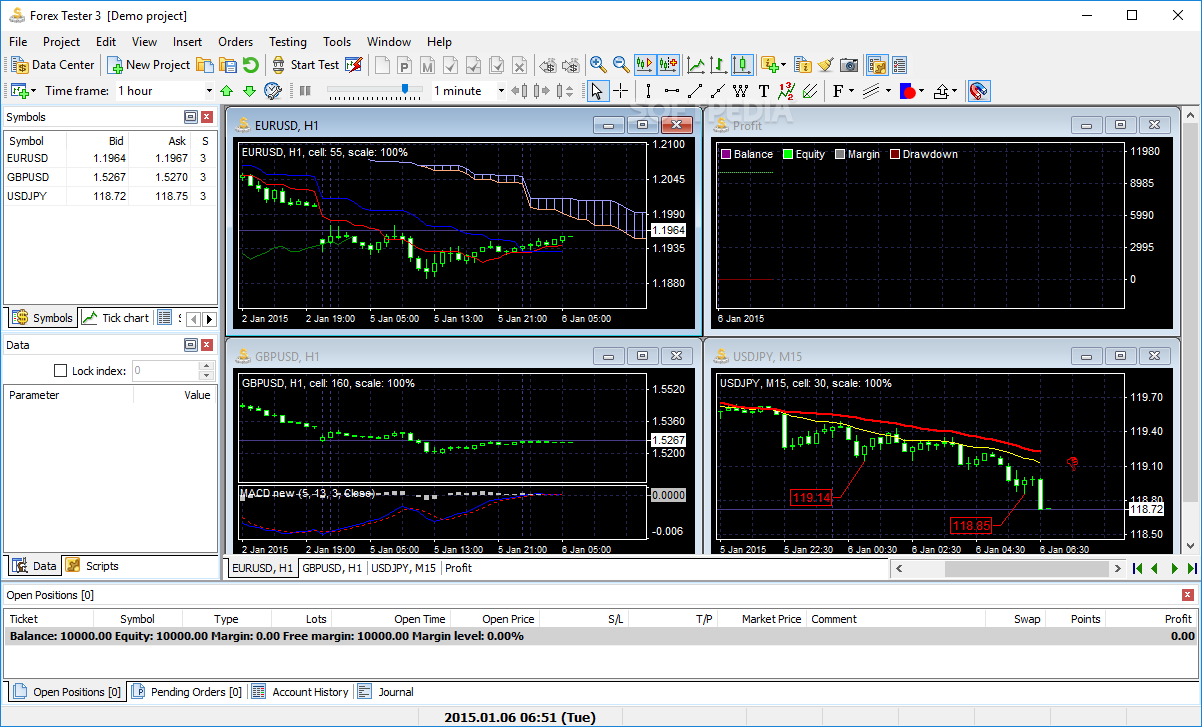Open the list of indicators icon
This screenshot has width=1202, height=727.
(x=802, y=65)
